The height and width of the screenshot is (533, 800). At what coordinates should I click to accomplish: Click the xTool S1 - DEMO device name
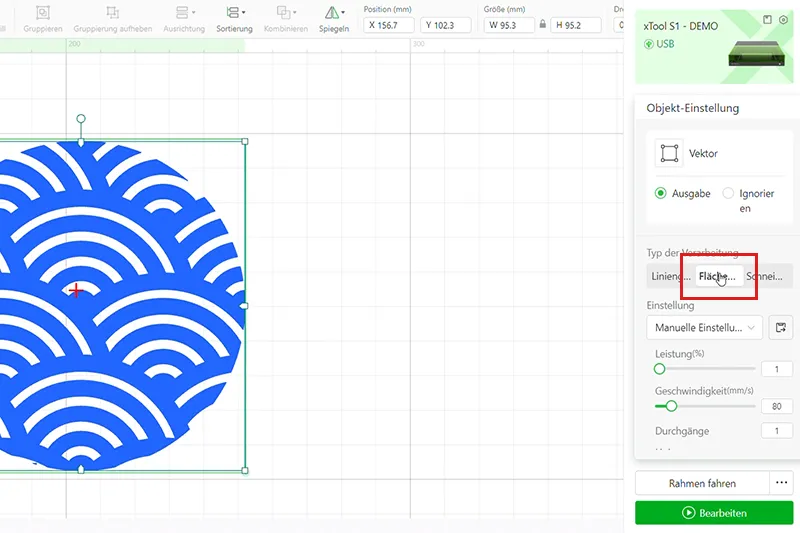[x=681, y=26]
